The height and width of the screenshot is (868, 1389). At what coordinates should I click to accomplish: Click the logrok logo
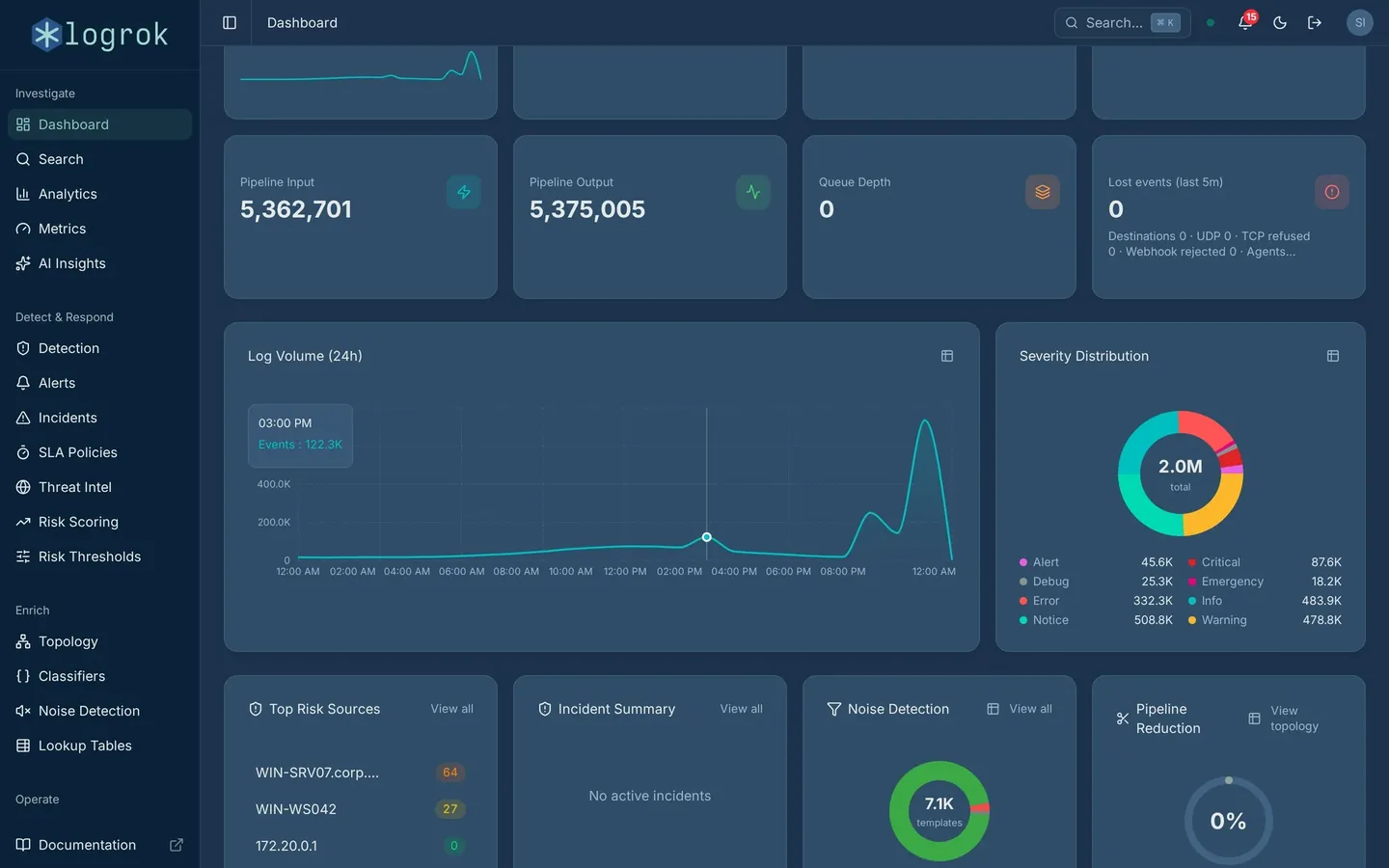point(99,35)
